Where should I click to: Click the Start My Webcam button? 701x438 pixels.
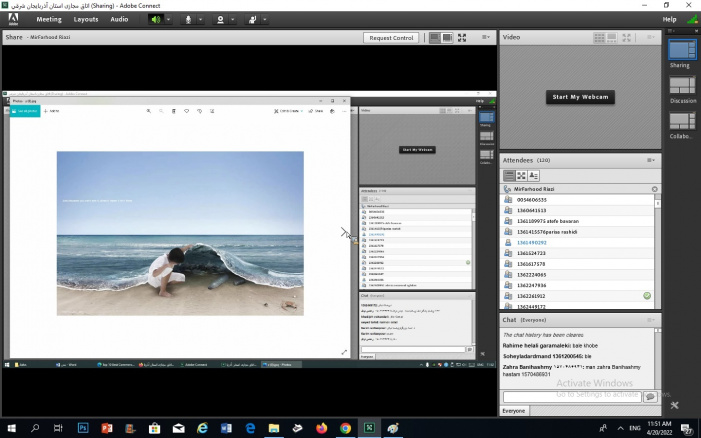pos(581,97)
